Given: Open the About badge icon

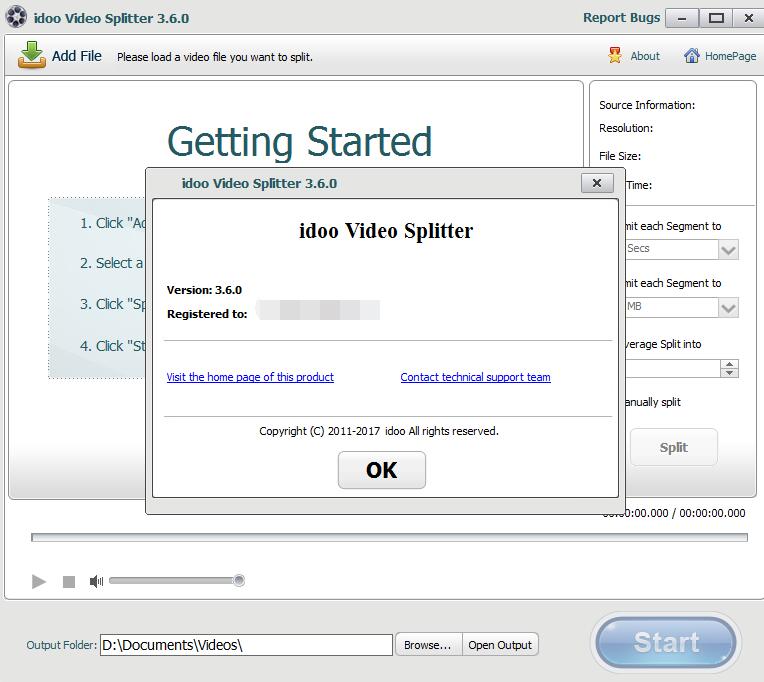Looking at the screenshot, I should (615, 56).
